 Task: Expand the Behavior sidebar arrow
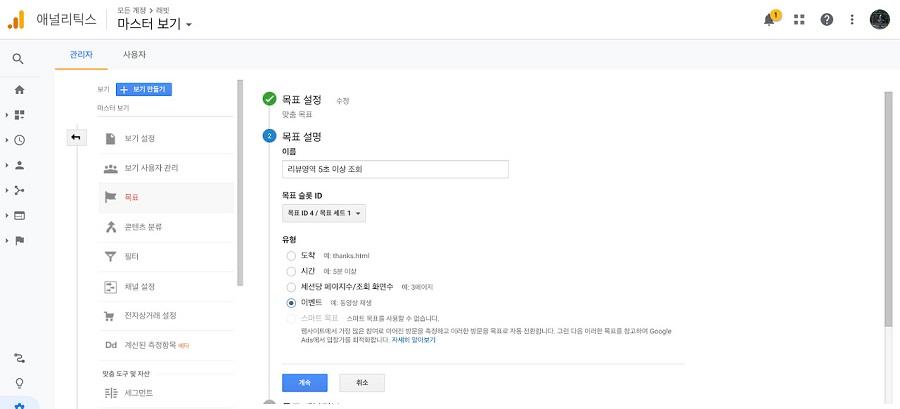[x=6, y=216]
